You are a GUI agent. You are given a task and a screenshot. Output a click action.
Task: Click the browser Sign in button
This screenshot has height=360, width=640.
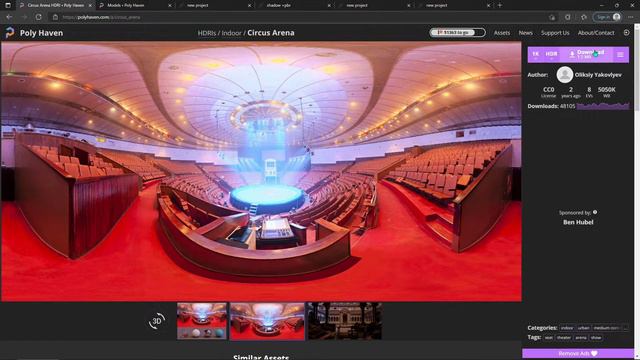607,17
